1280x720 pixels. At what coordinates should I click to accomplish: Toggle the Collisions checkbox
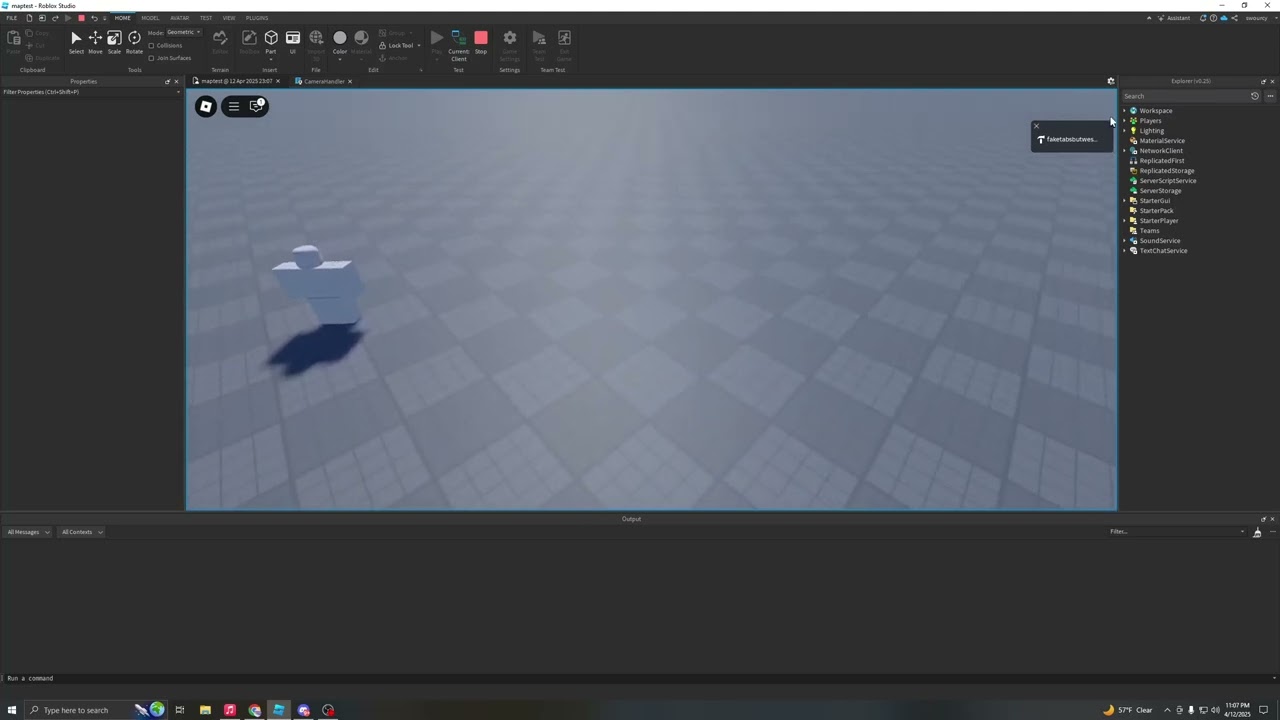coord(151,46)
